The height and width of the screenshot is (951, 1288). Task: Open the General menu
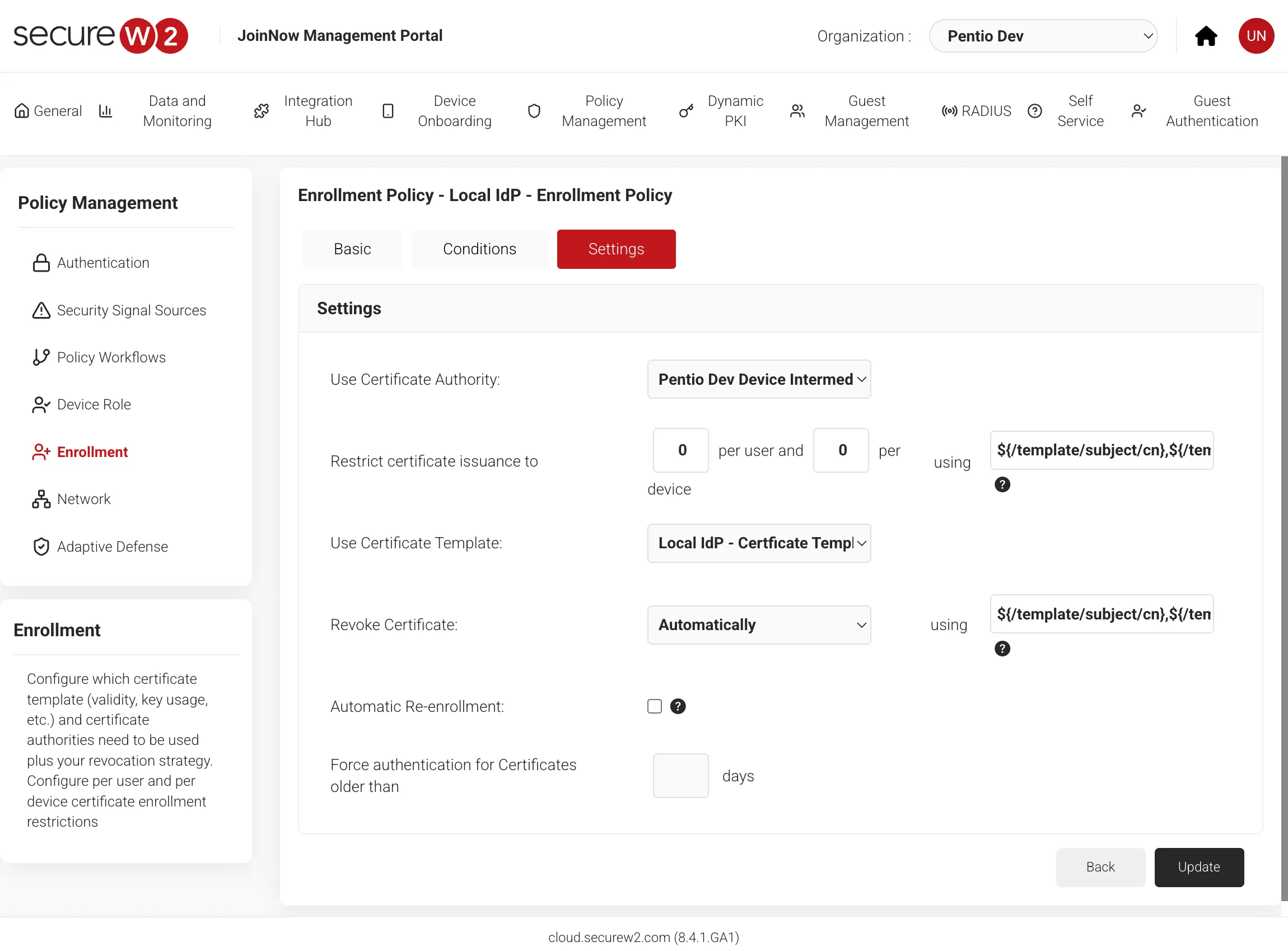[x=58, y=110]
